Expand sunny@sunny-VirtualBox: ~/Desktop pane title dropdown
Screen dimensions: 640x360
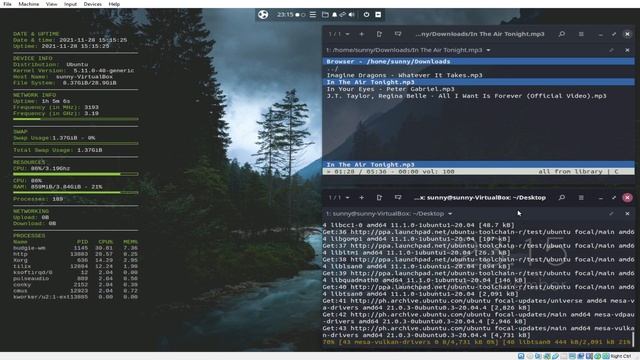point(450,214)
